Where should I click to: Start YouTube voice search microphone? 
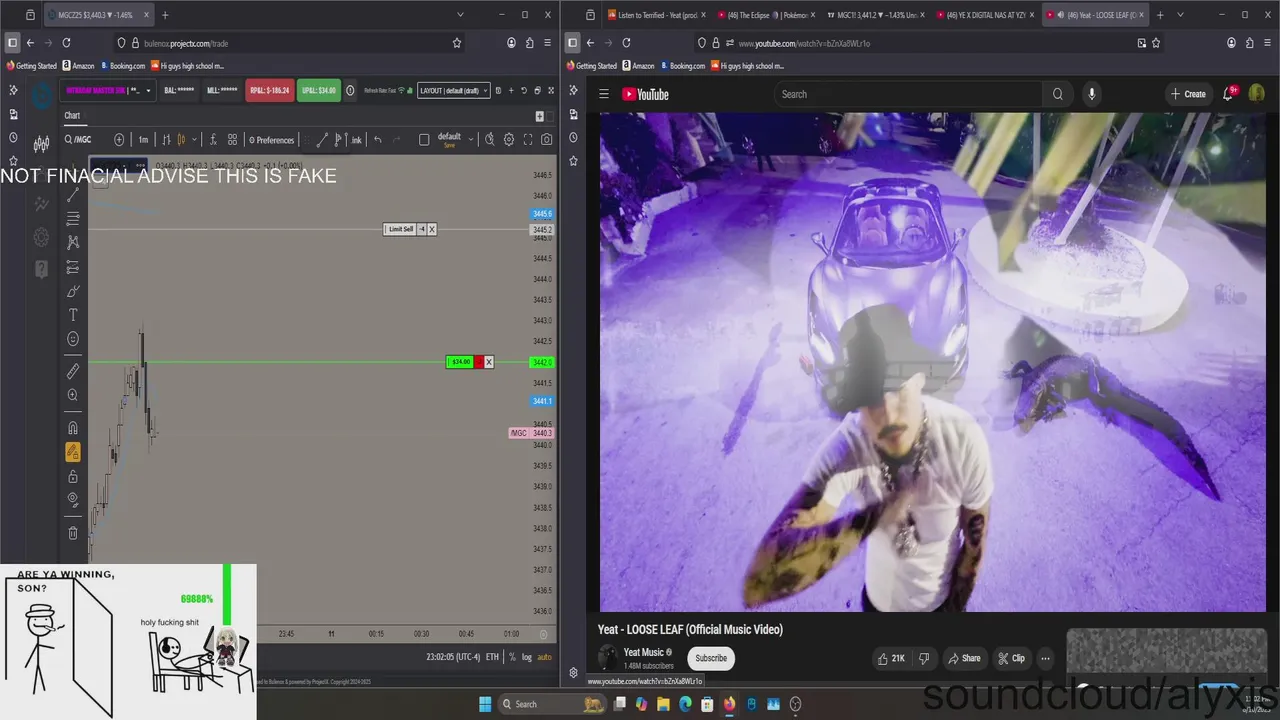click(x=1091, y=94)
